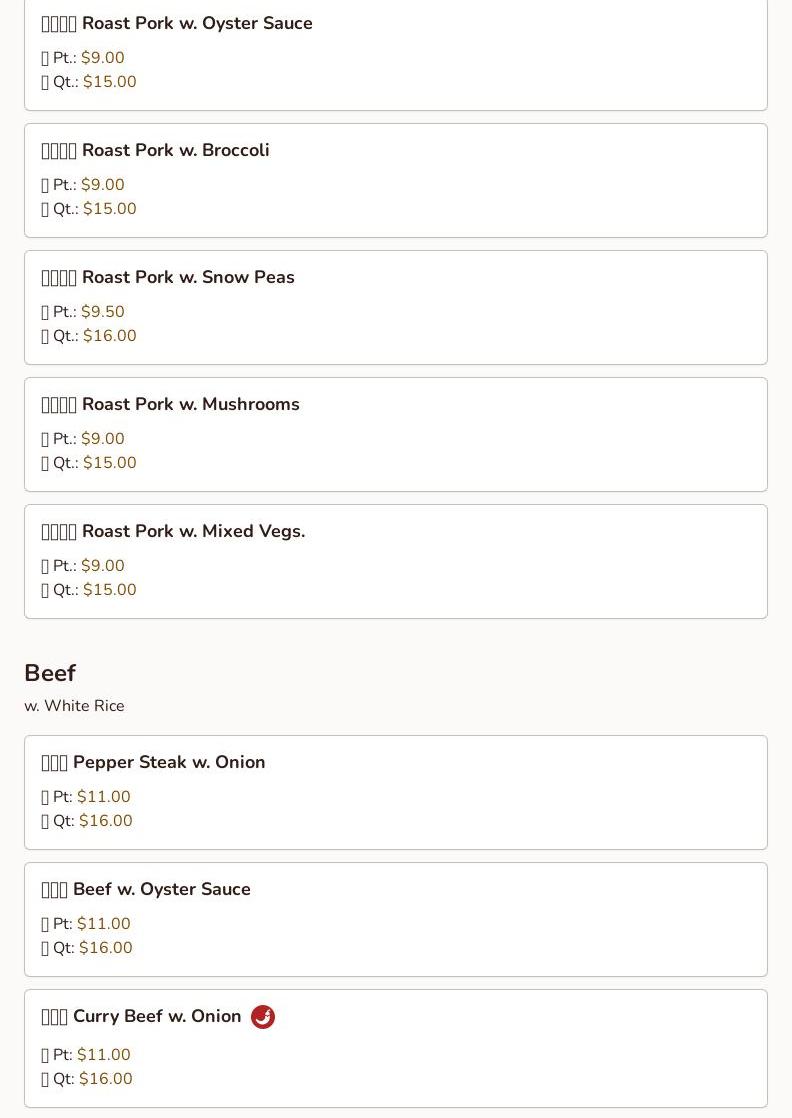Open the Roast Pork w. Broccoli item
Image resolution: width=792 pixels, height=1118 pixels.
click(175, 150)
